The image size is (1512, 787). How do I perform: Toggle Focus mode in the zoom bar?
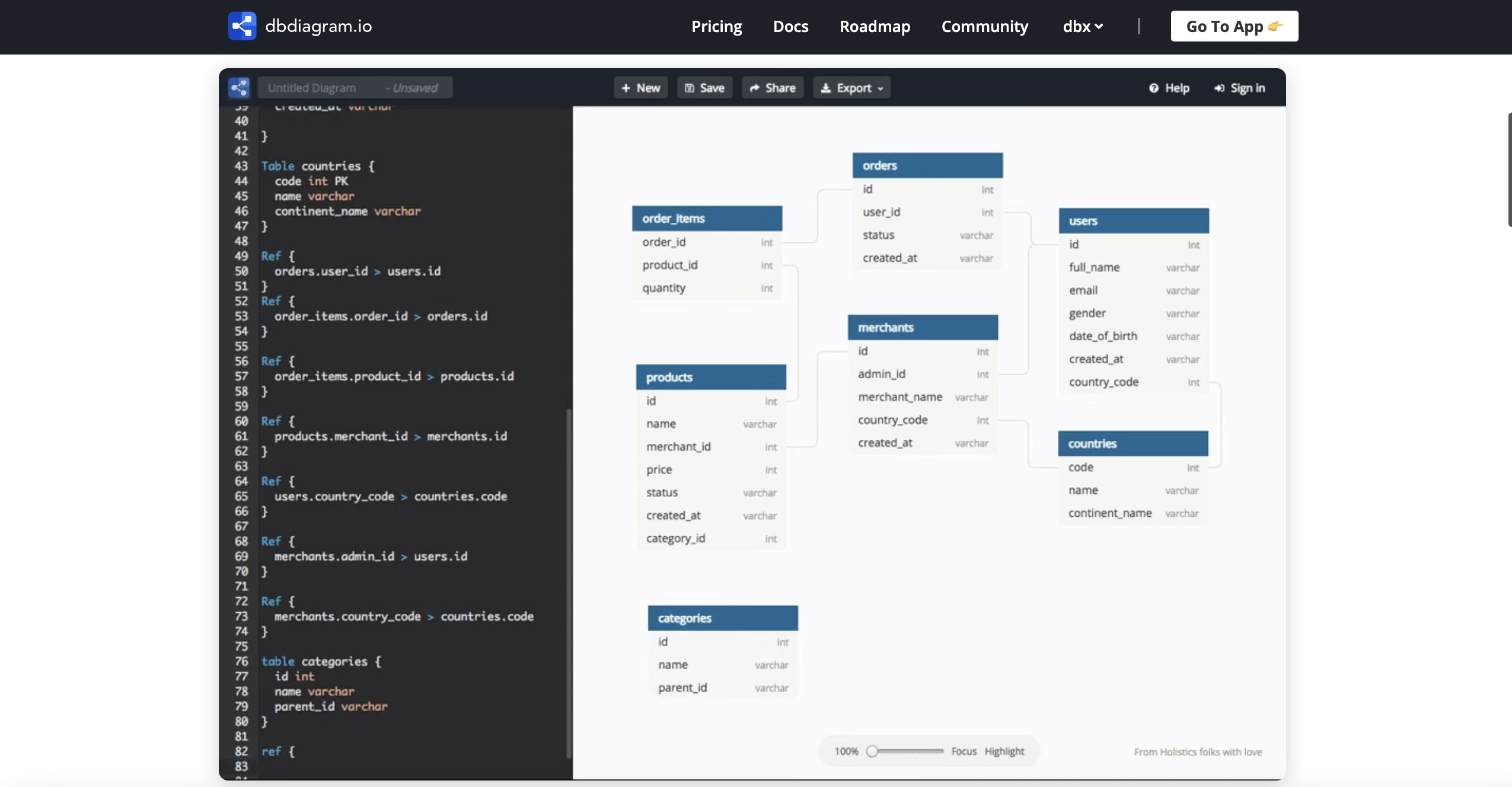(964, 751)
